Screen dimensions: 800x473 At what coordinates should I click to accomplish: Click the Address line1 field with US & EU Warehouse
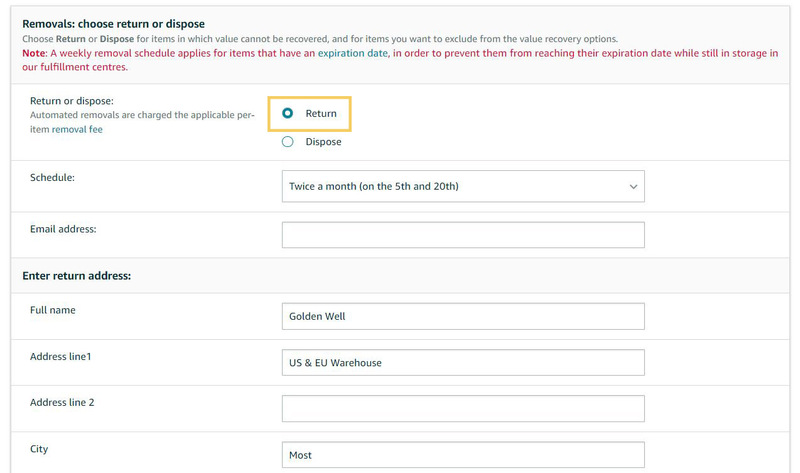(463, 363)
